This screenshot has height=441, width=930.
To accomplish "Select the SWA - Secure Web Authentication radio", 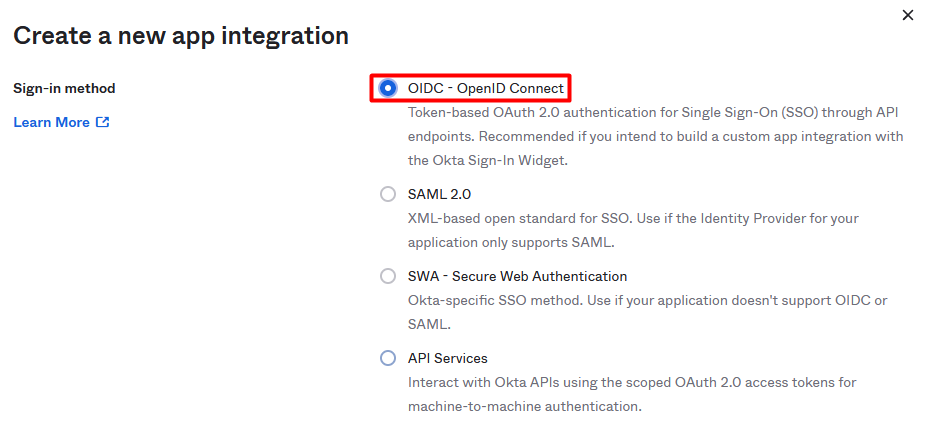I will tap(388, 276).
